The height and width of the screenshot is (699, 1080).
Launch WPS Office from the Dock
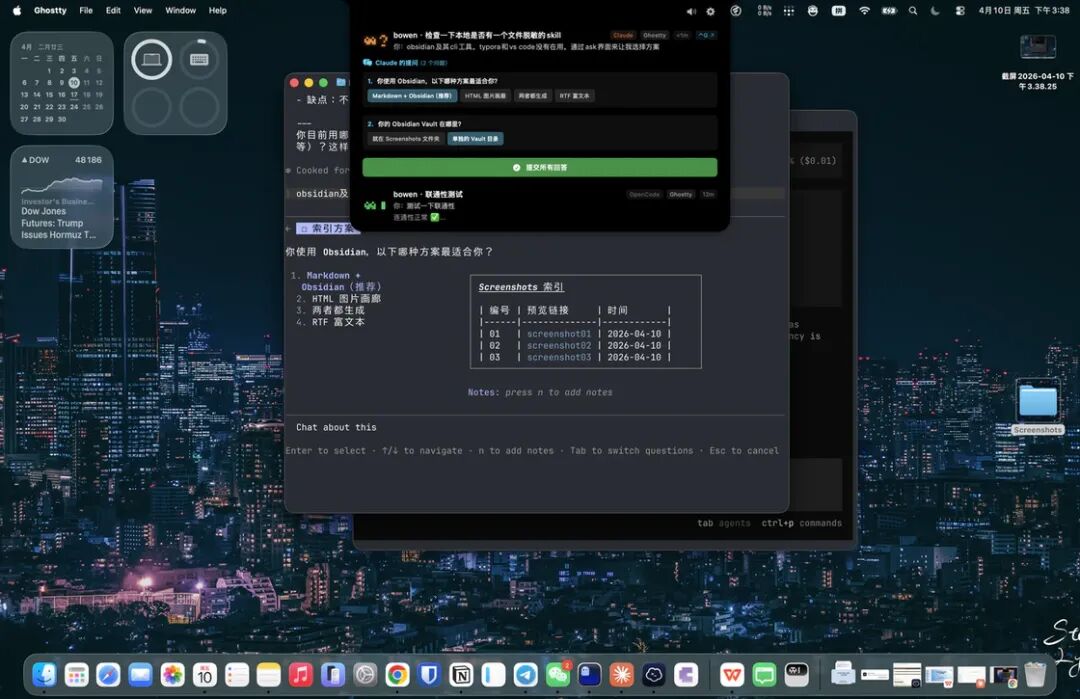point(731,675)
